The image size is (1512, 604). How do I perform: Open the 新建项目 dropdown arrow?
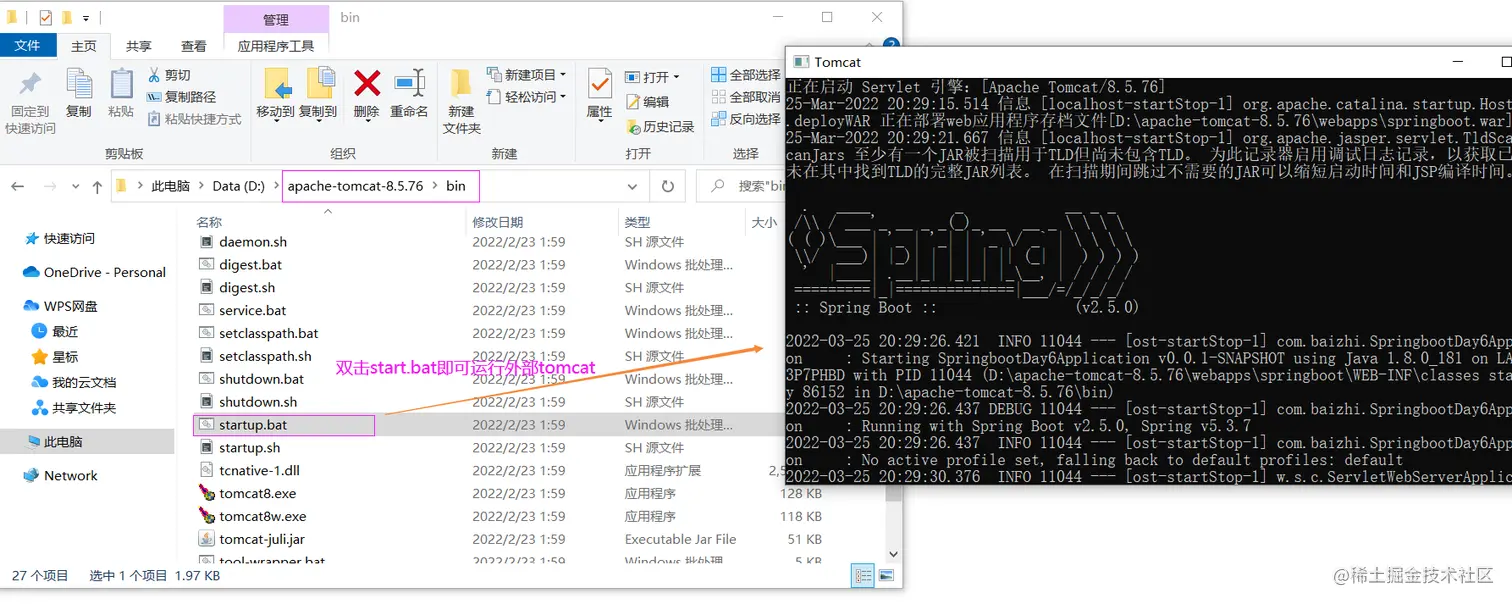click(x=563, y=74)
